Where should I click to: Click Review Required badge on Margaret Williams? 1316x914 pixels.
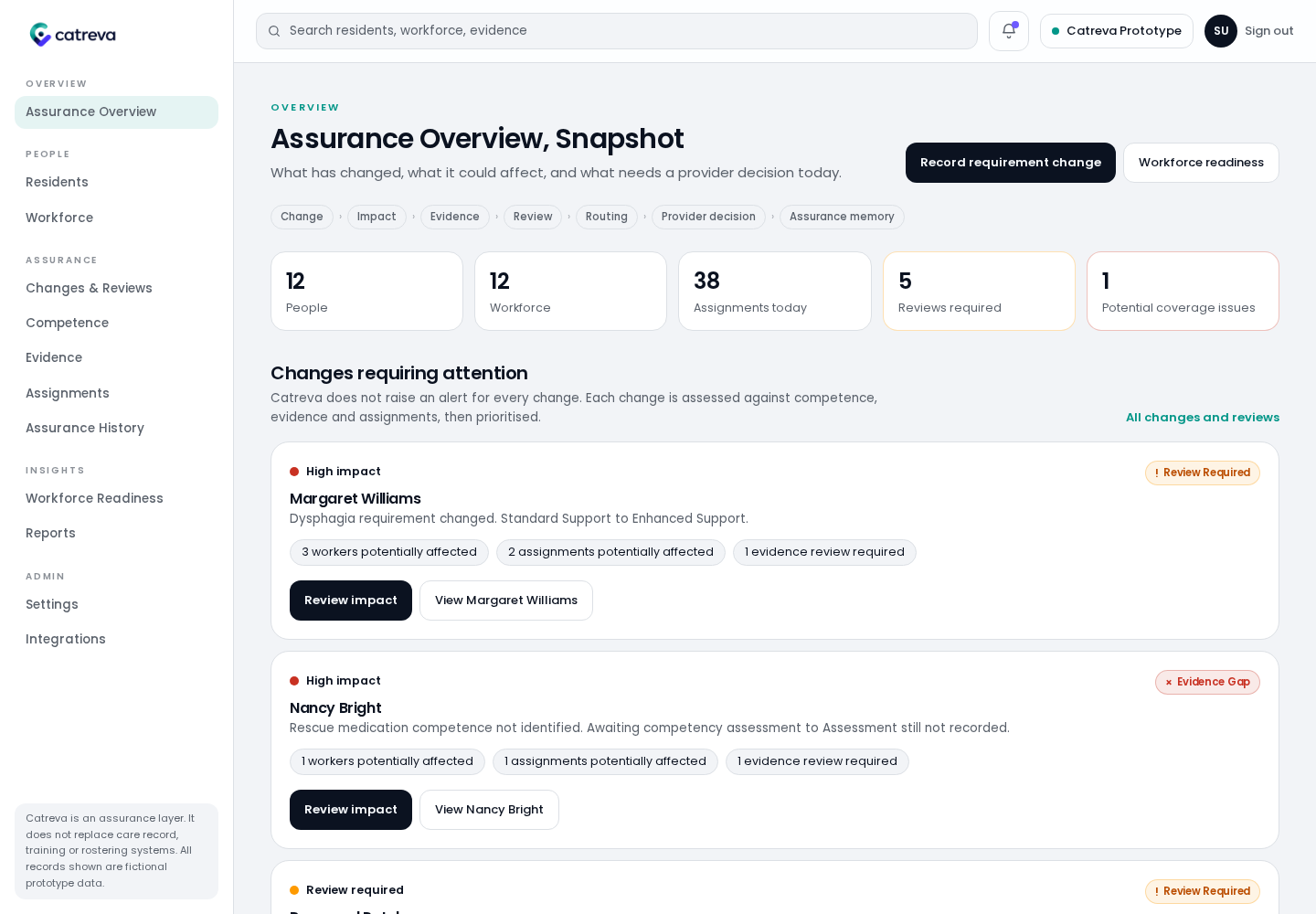coord(1203,473)
